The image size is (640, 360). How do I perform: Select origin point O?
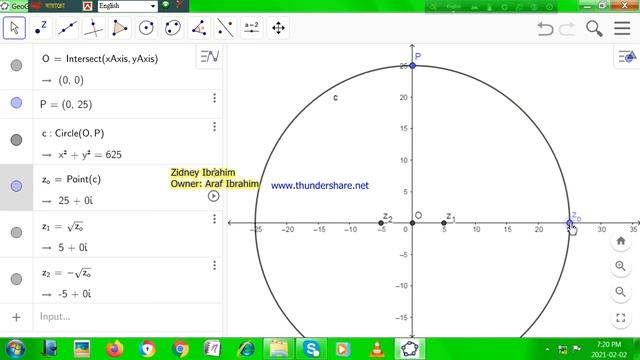[x=412, y=223]
